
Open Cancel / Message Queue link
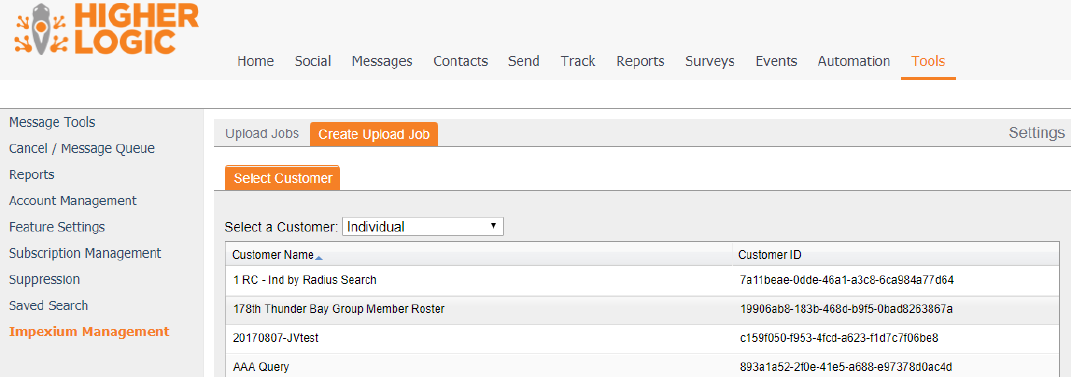(82, 148)
